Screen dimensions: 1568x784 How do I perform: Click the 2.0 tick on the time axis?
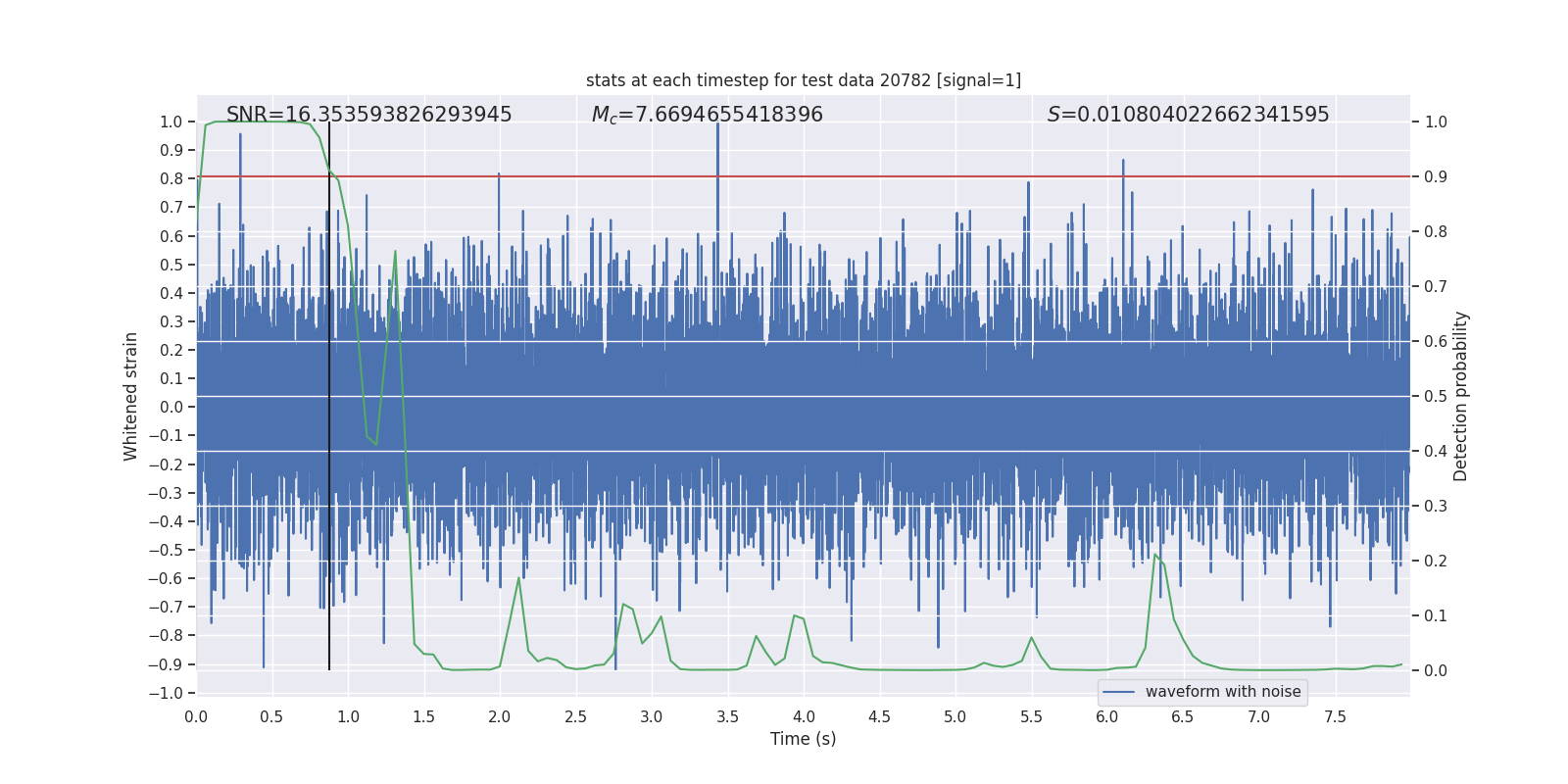pos(500,716)
